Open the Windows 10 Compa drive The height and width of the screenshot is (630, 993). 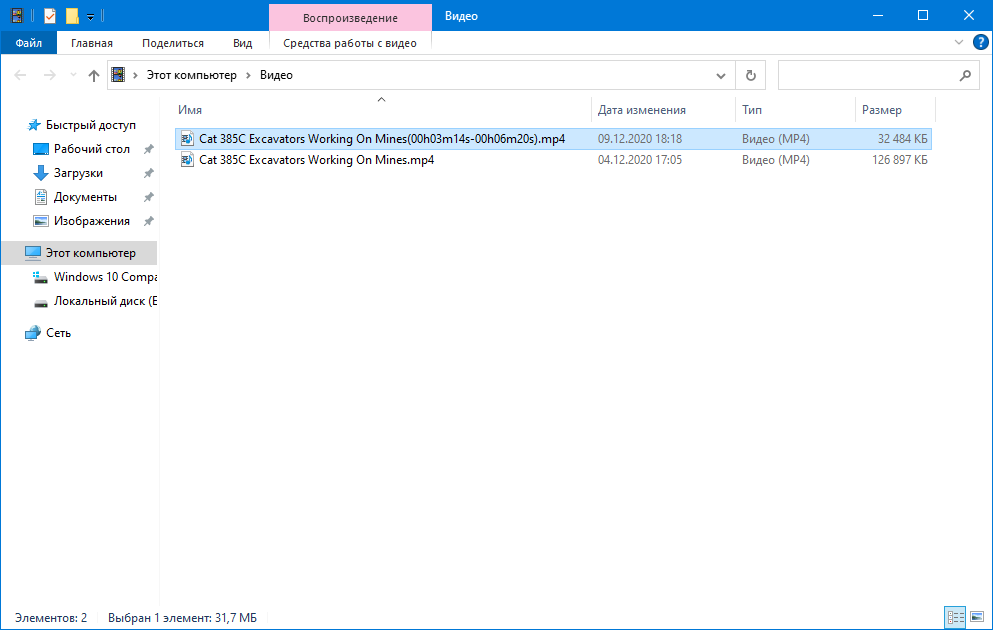pos(105,277)
